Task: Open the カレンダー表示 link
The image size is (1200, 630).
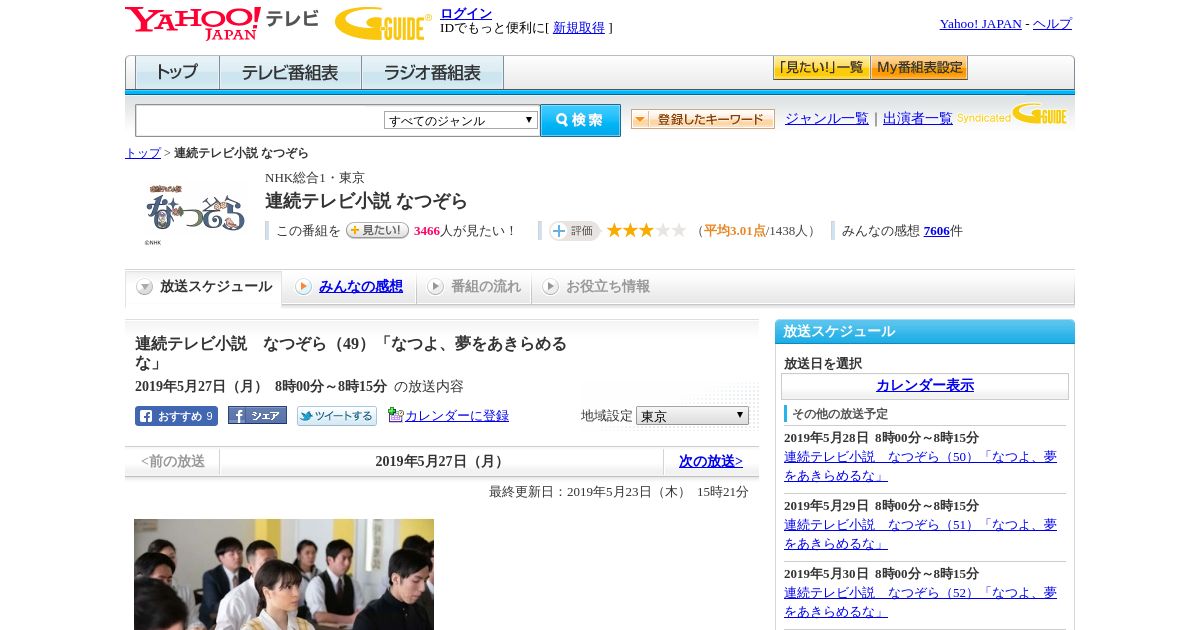Action: pos(925,386)
